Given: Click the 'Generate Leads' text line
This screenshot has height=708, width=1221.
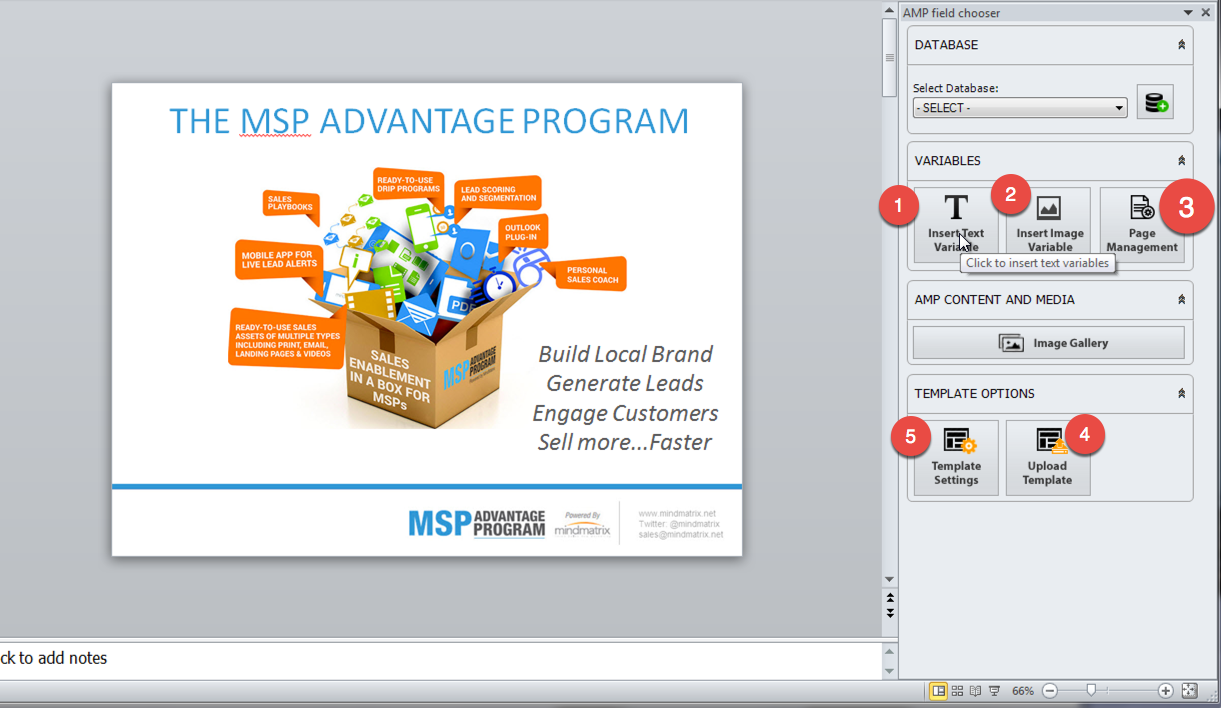Looking at the screenshot, I should [x=625, y=383].
